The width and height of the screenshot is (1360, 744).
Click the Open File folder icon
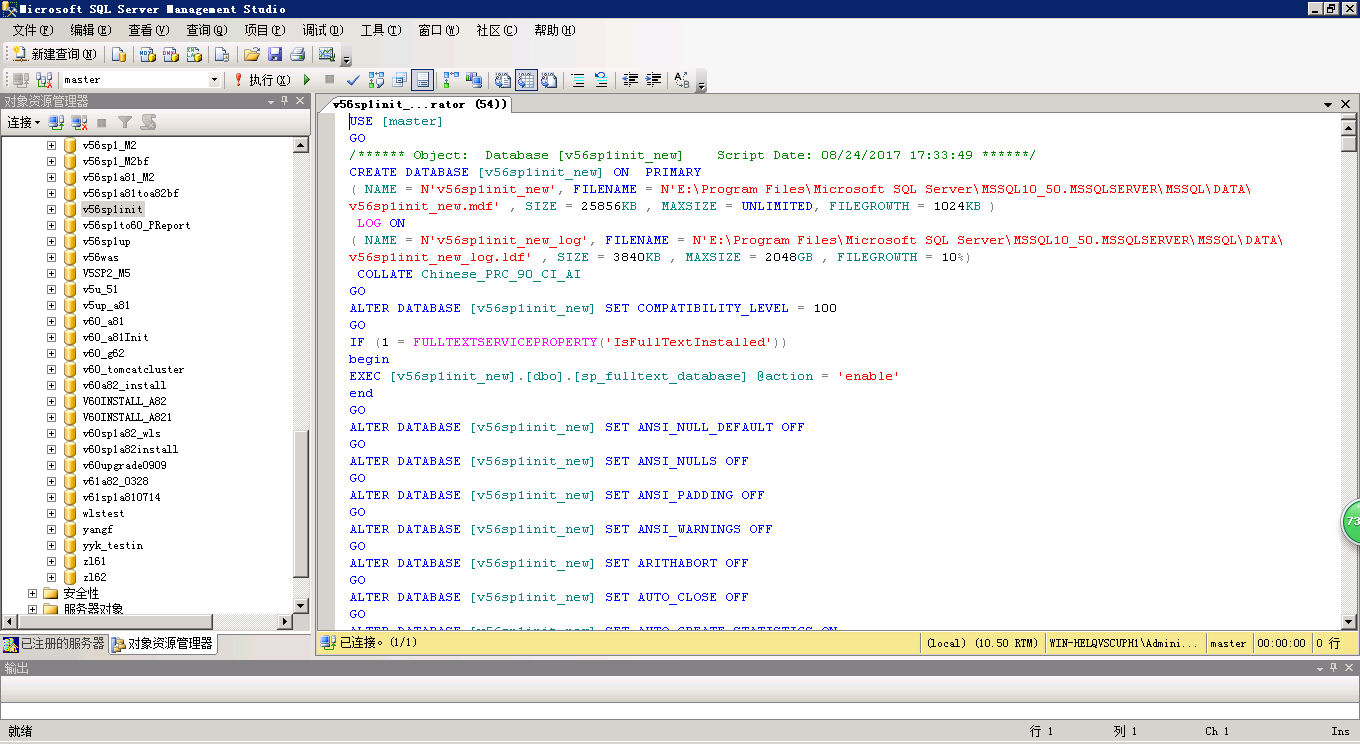[x=252, y=54]
